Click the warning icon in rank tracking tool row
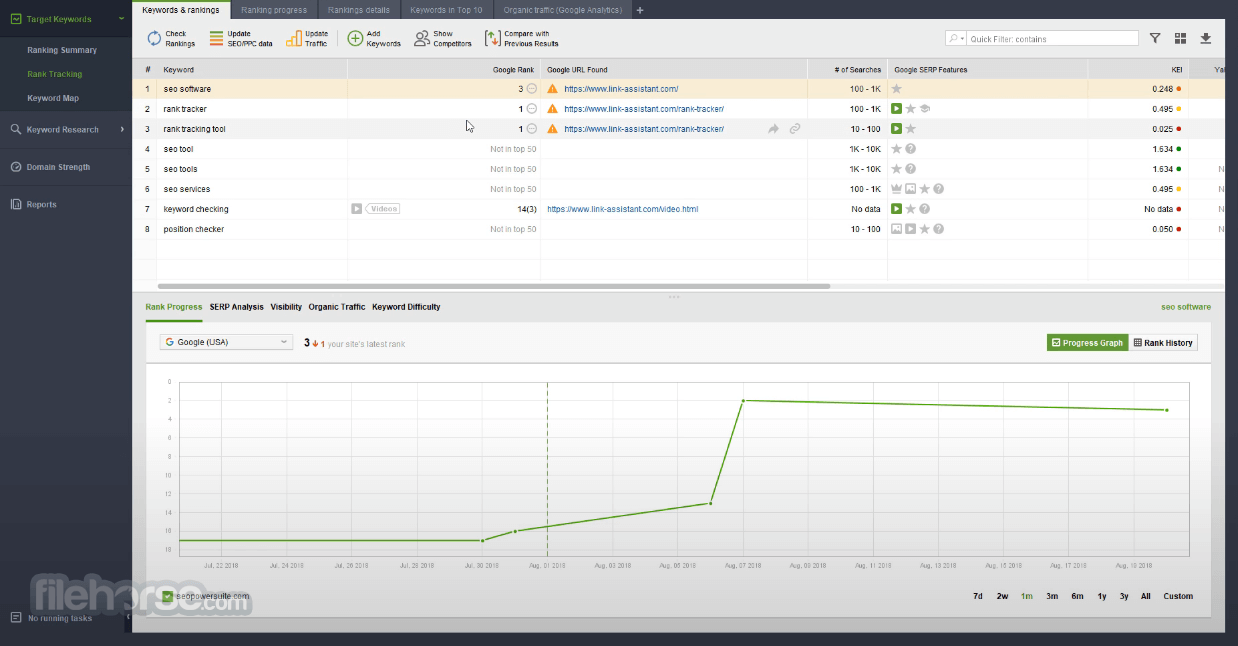This screenshot has height=646, width=1238. pos(553,129)
